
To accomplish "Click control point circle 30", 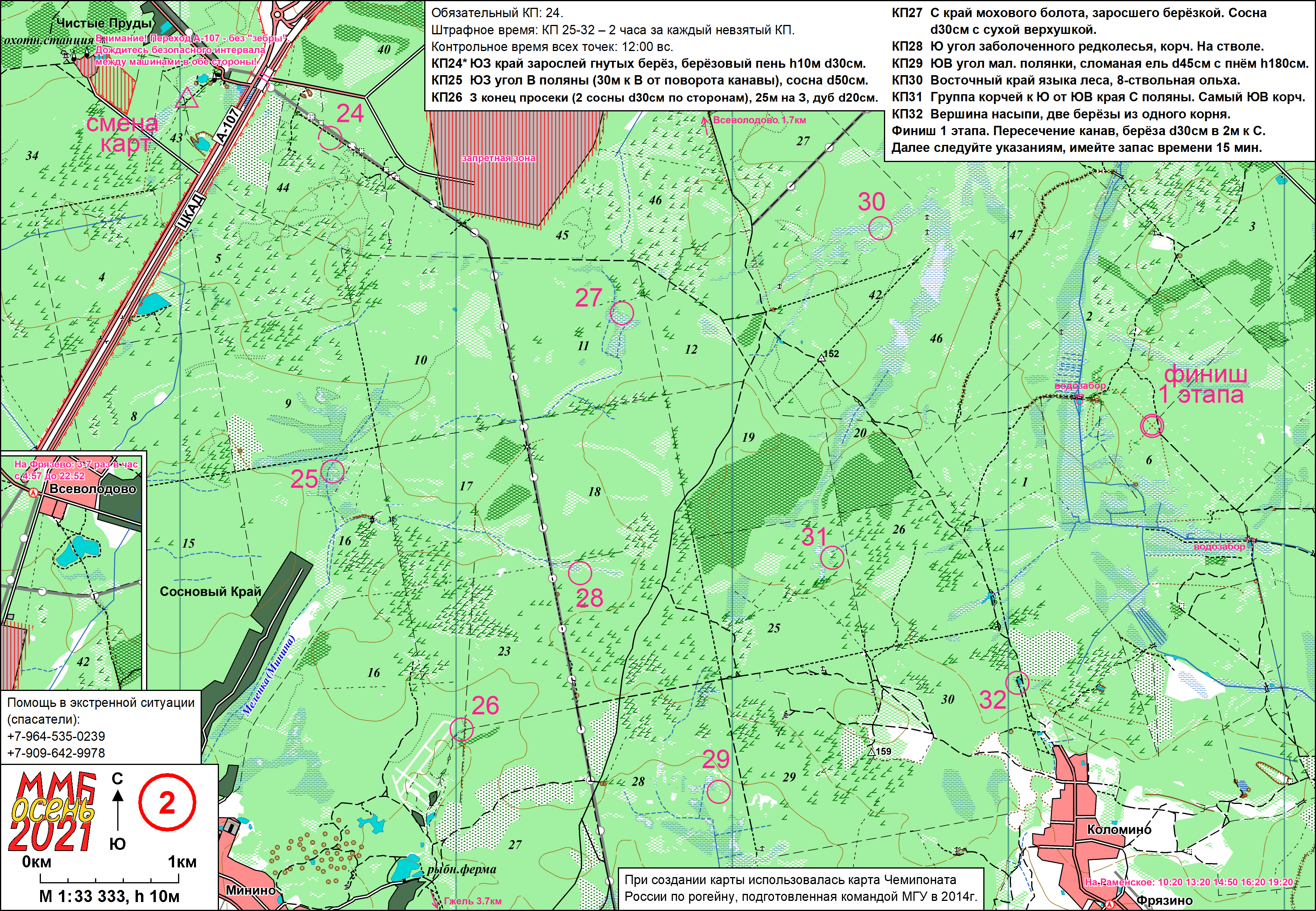I will tap(880, 228).
